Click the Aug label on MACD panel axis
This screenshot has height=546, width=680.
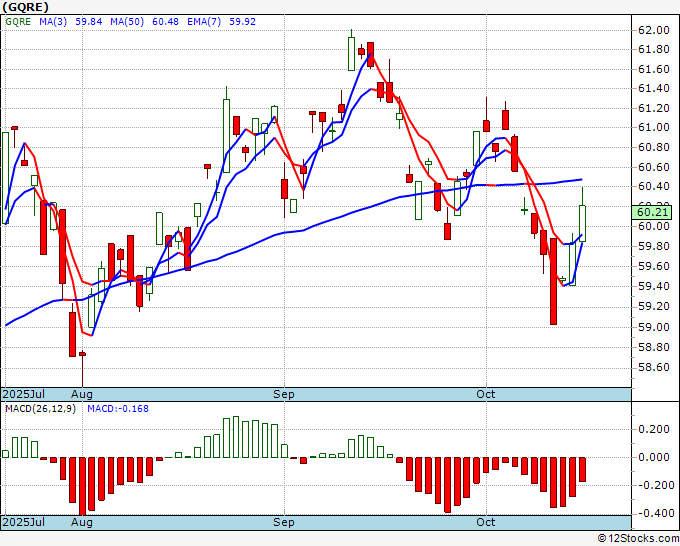[82, 522]
